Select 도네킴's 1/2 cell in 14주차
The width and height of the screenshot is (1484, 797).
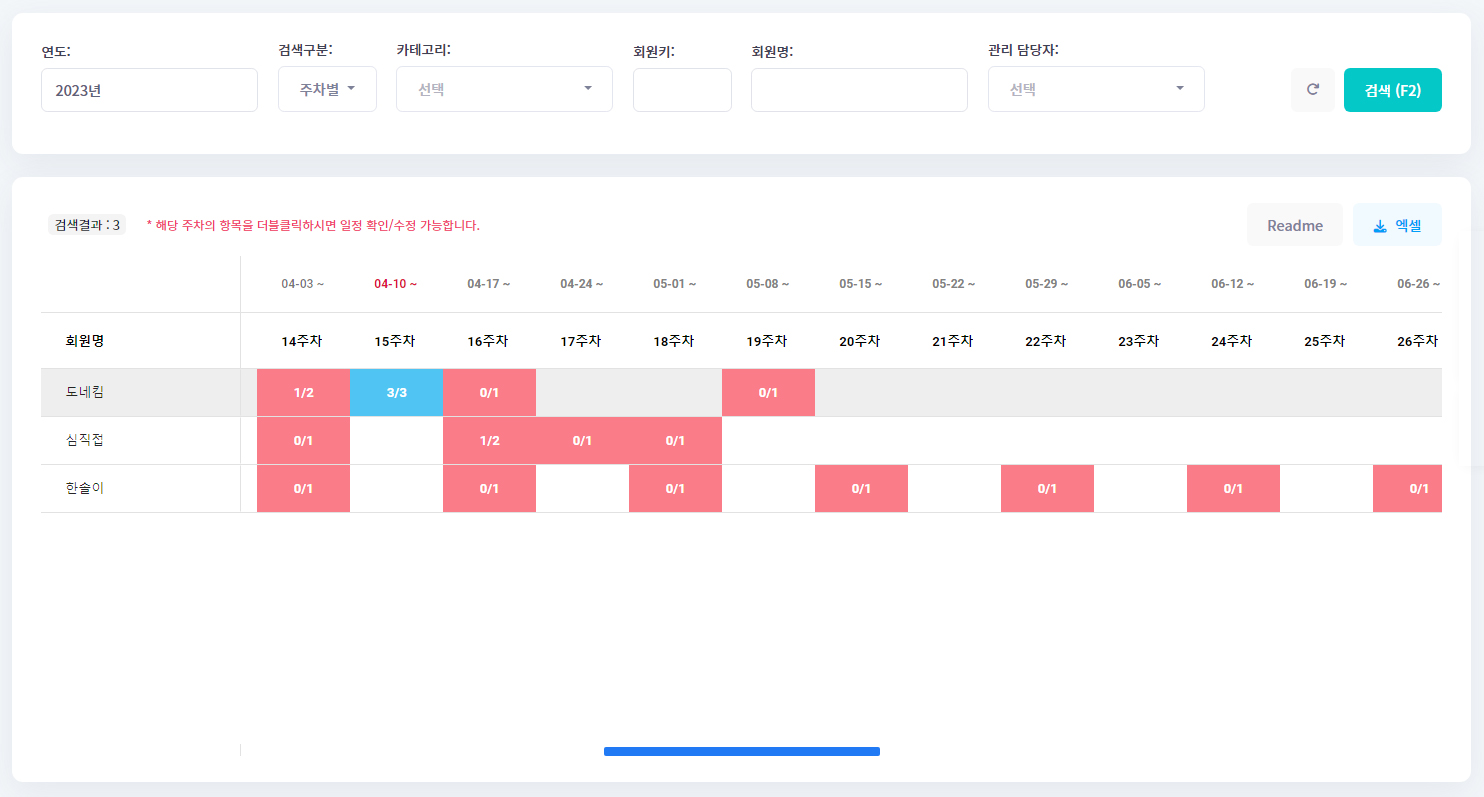click(303, 392)
